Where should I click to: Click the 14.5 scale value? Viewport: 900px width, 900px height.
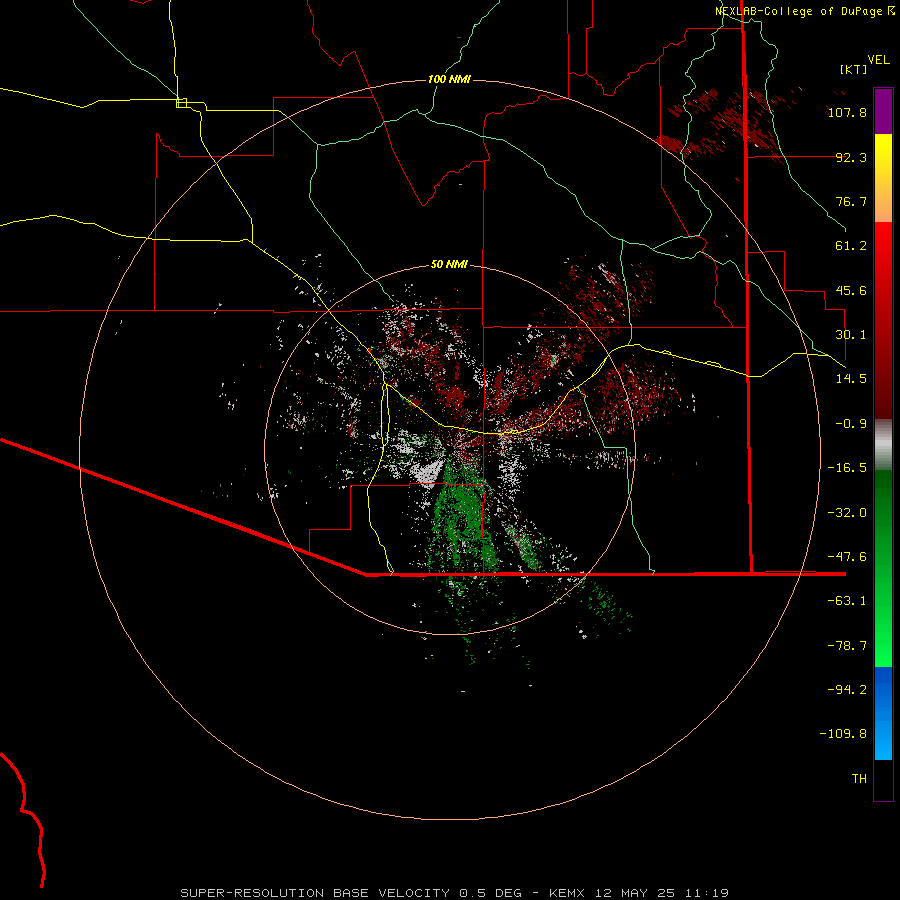coord(851,379)
